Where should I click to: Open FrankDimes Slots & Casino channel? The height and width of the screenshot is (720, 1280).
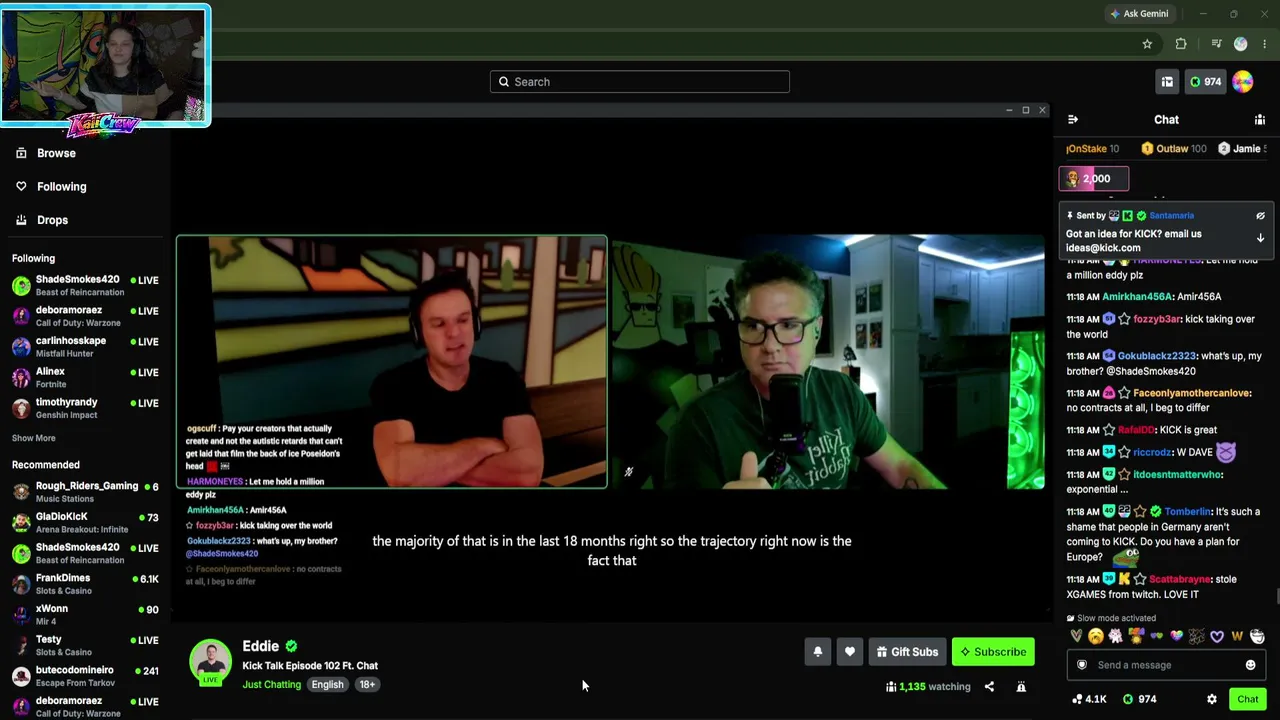point(85,584)
